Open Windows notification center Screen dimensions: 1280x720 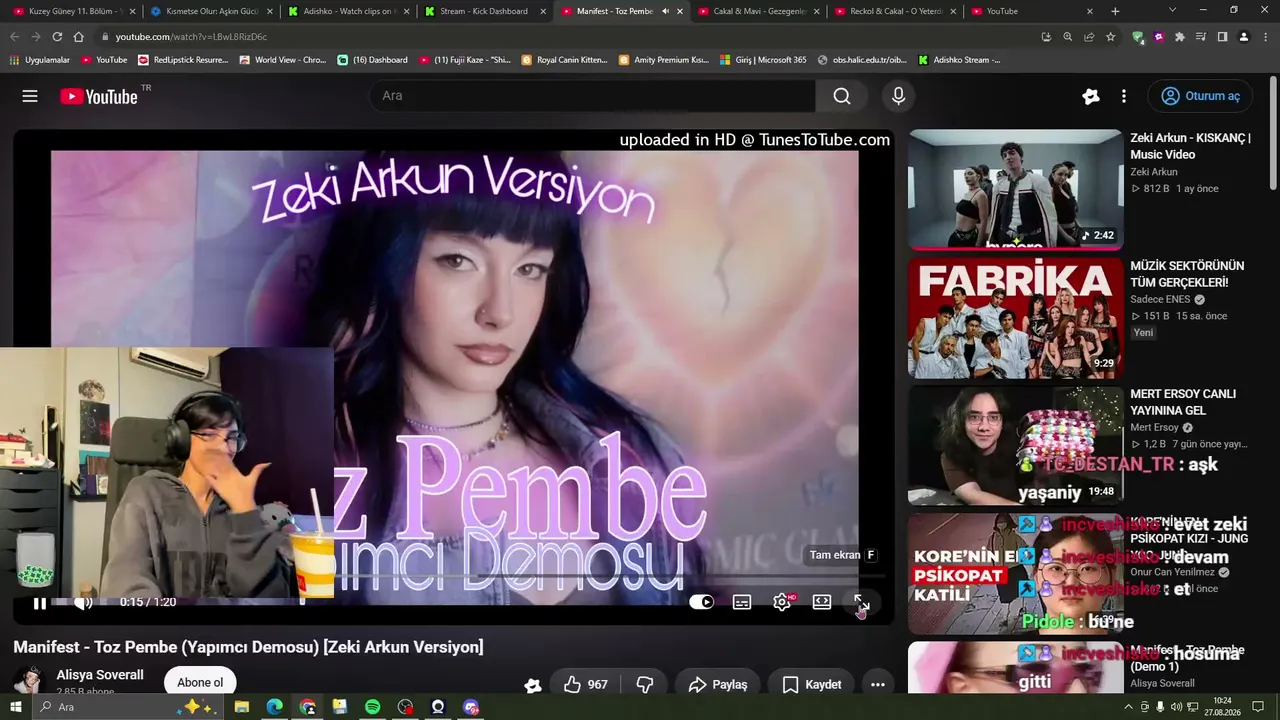pyautogui.click(x=1258, y=707)
